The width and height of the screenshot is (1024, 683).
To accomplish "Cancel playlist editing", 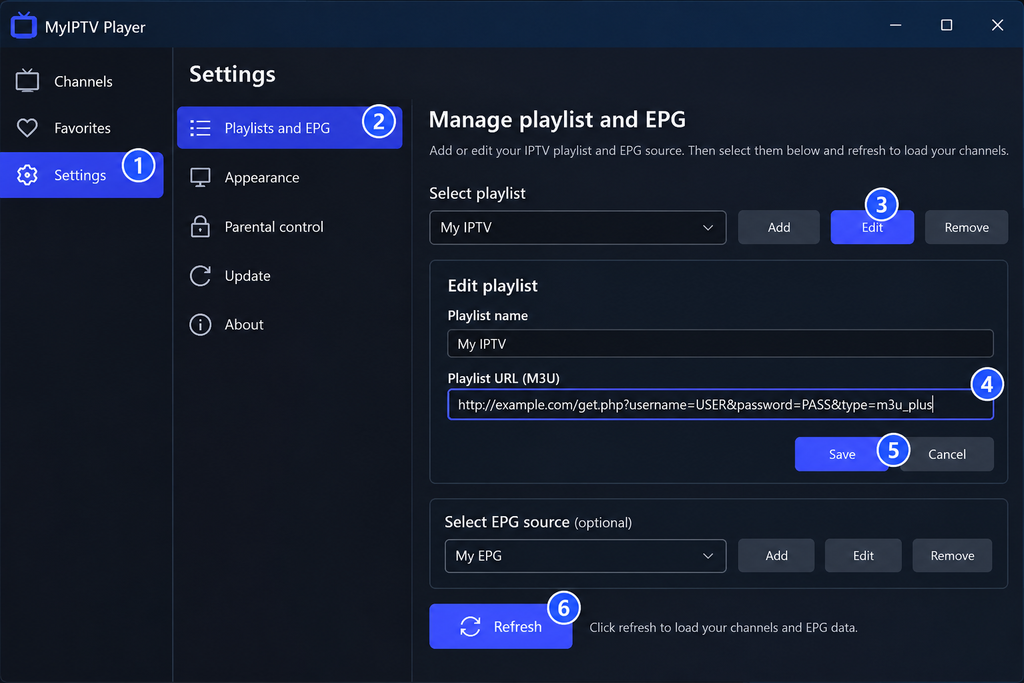I will coord(947,454).
